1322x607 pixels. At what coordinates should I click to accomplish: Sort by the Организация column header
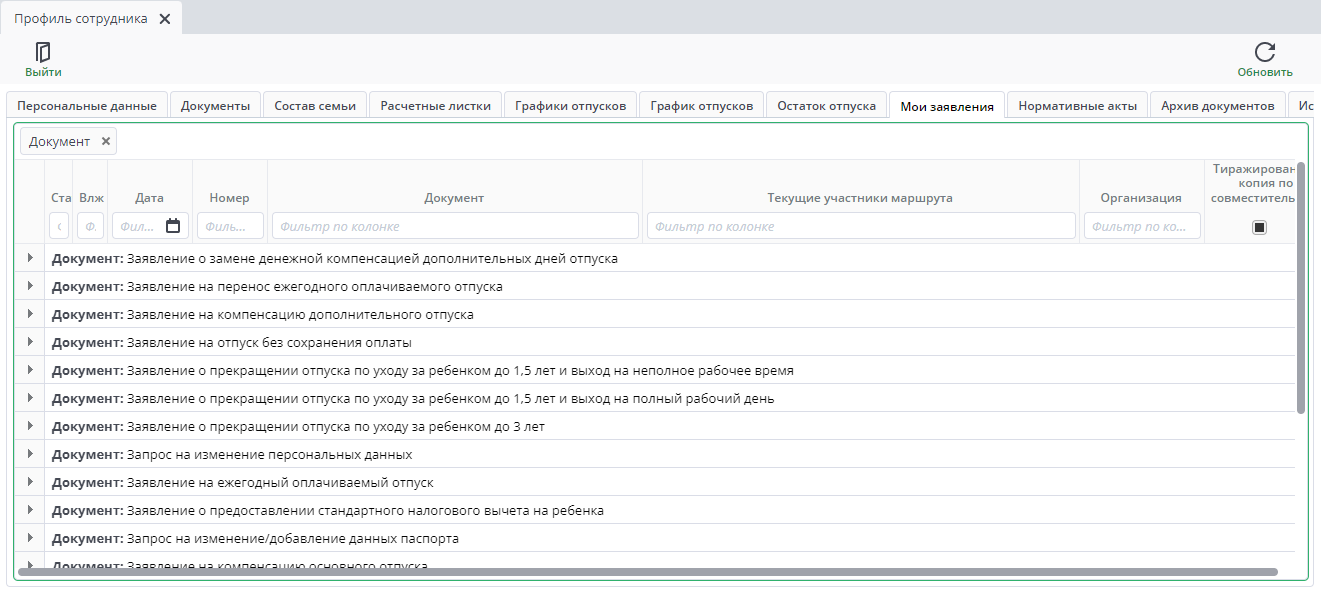[1140, 198]
